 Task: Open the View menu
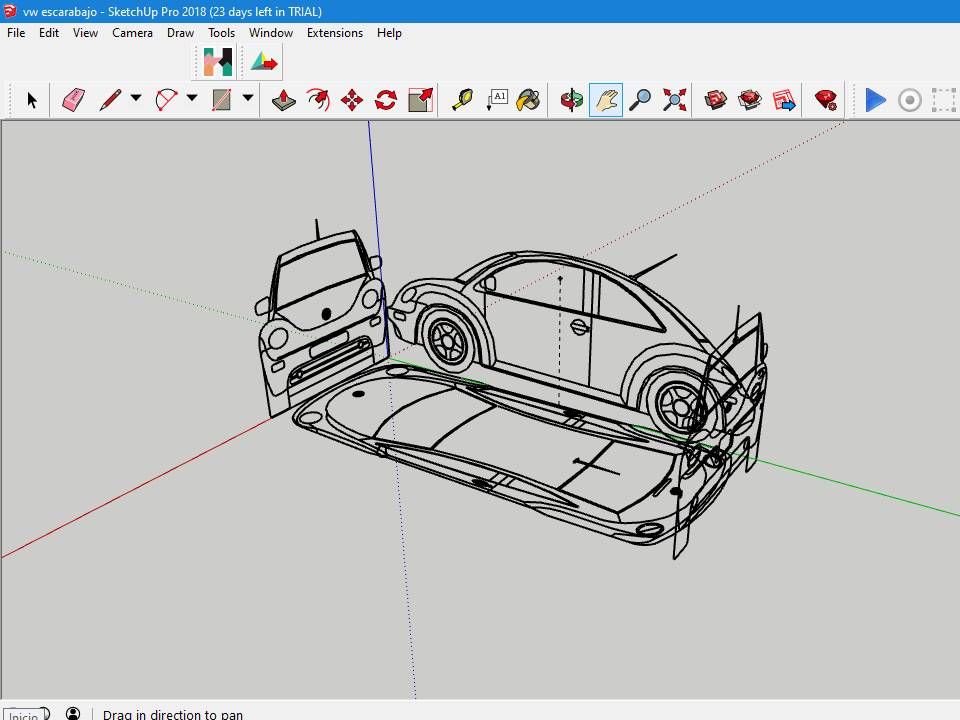click(85, 33)
